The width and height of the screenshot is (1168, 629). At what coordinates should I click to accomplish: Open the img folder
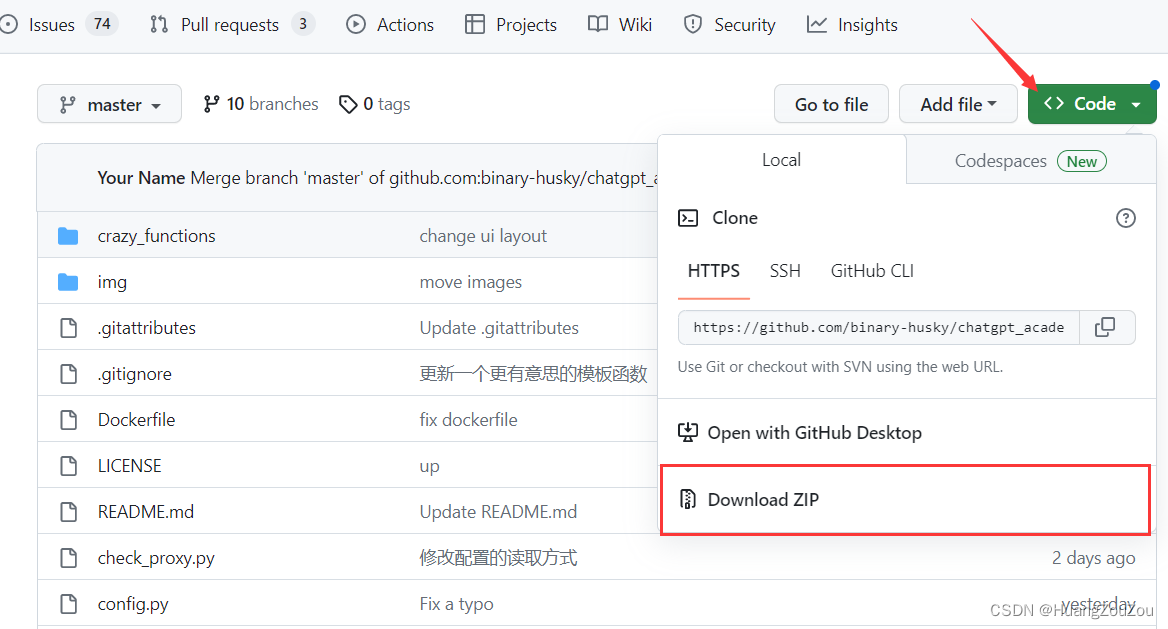click(112, 282)
